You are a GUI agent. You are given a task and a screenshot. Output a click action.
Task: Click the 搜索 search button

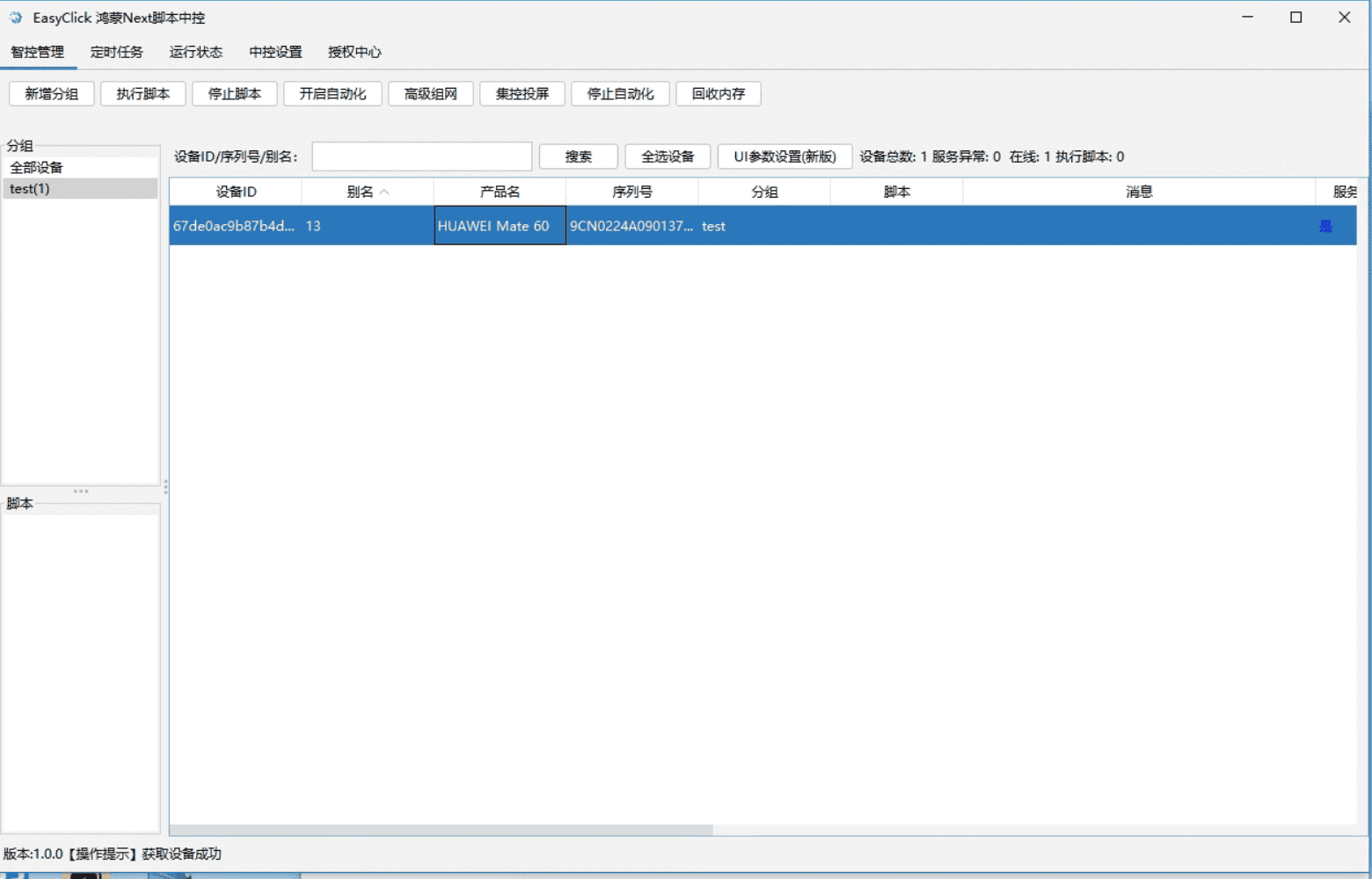point(579,156)
